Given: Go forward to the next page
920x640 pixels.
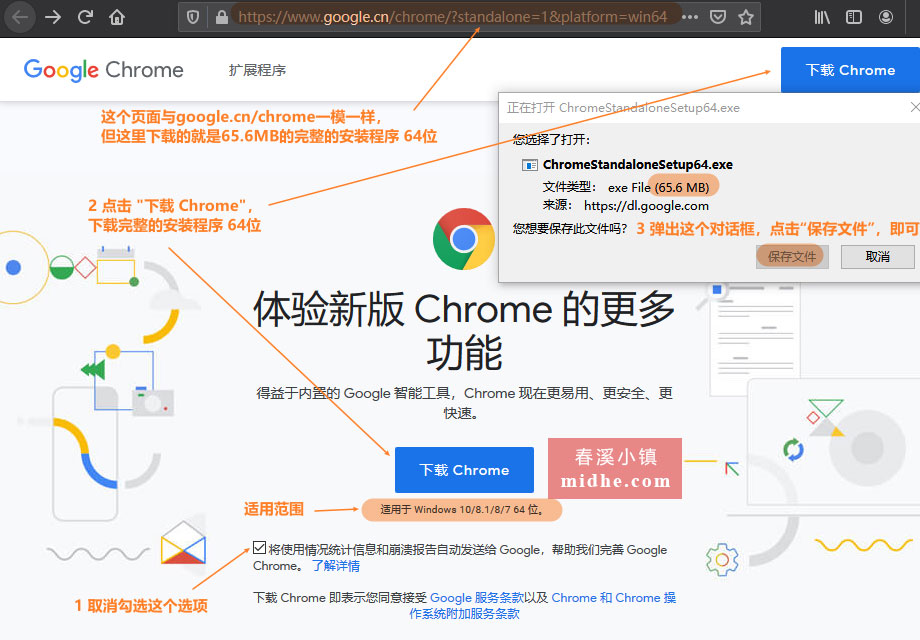Looking at the screenshot, I should coord(53,17).
